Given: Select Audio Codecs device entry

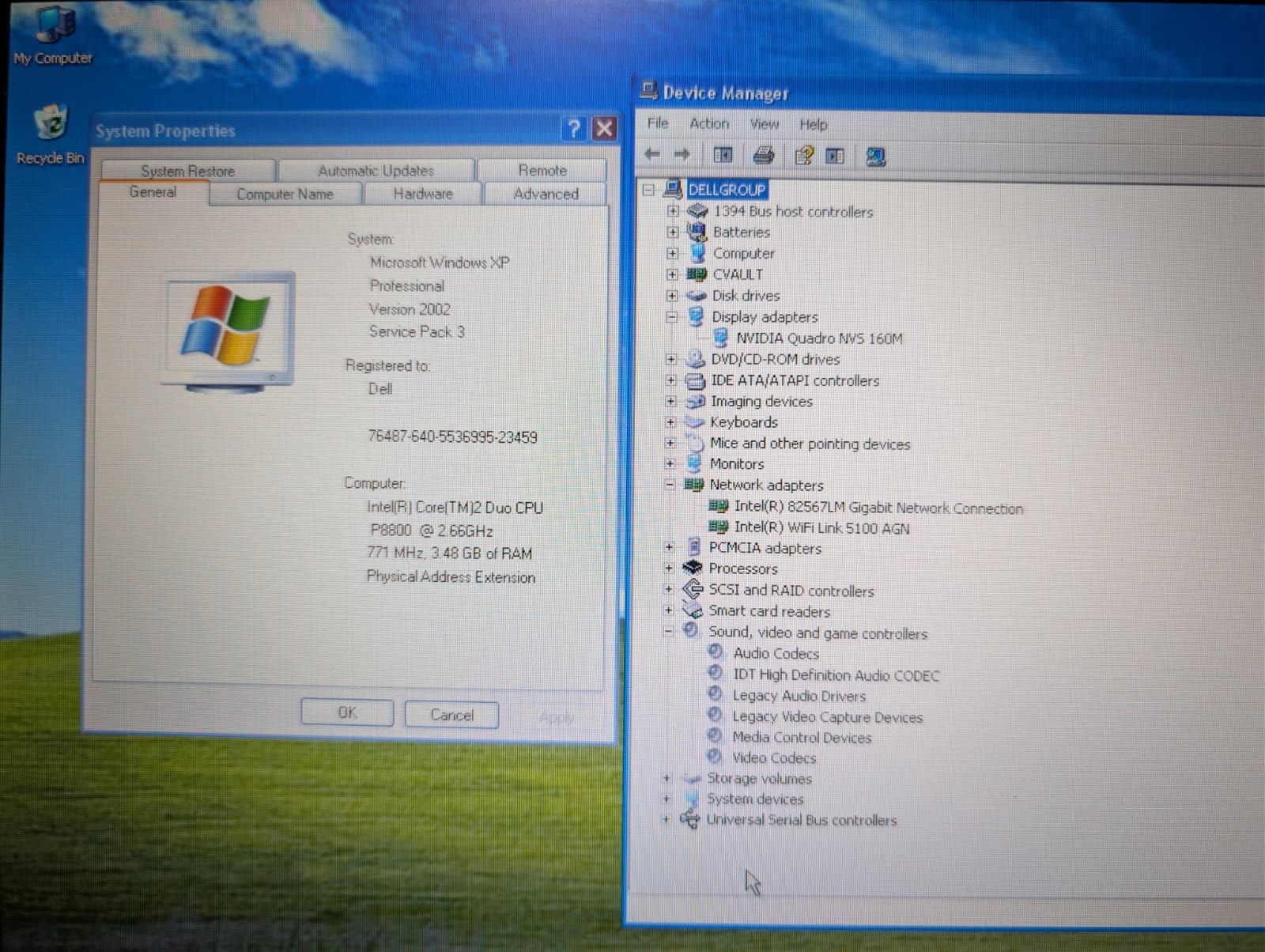Looking at the screenshot, I should tap(776, 654).
